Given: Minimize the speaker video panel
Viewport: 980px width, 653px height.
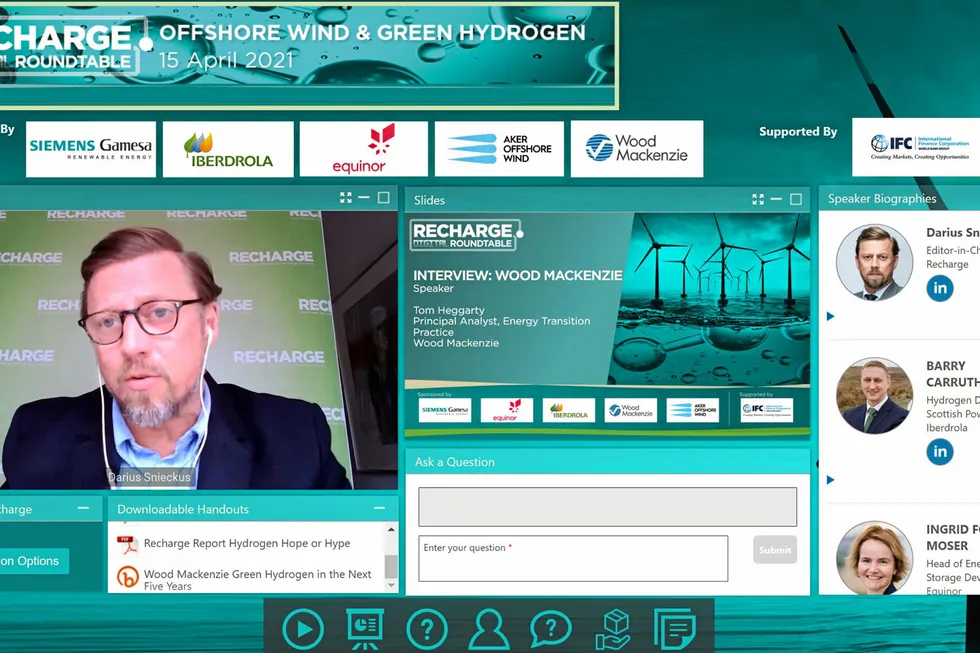Looking at the screenshot, I should coord(364,197).
